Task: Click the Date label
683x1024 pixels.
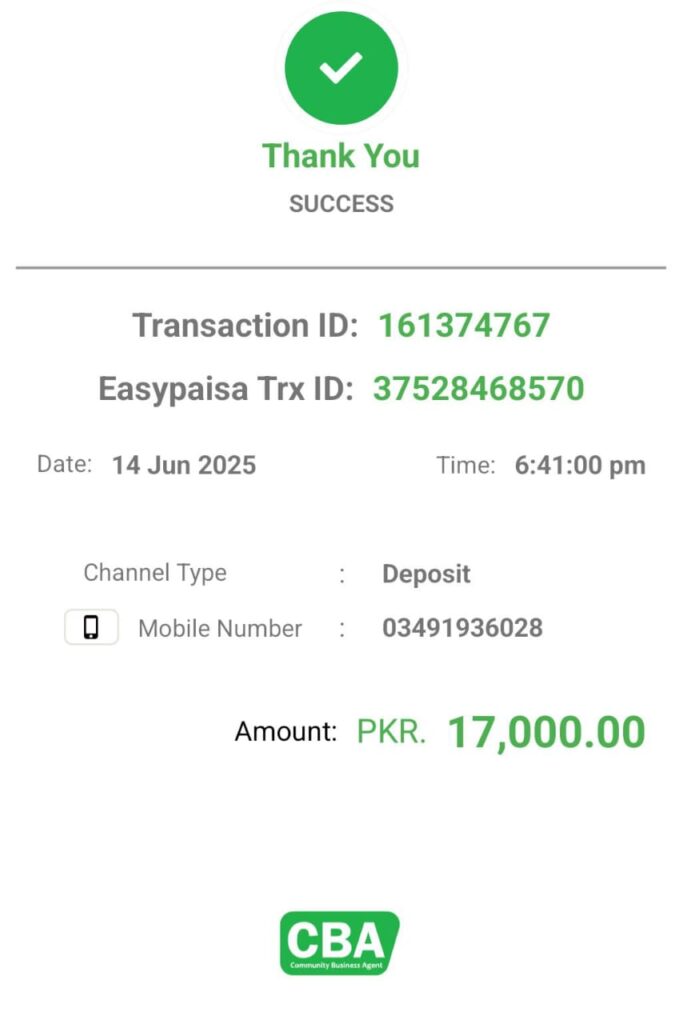Action: tap(65, 464)
